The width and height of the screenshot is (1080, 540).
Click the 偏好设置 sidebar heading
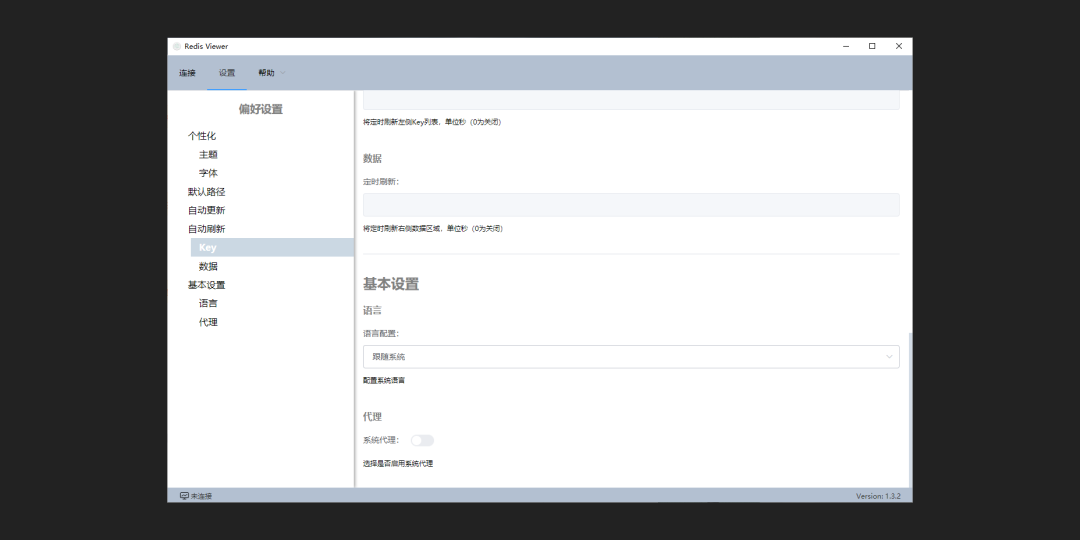pyautogui.click(x=260, y=109)
